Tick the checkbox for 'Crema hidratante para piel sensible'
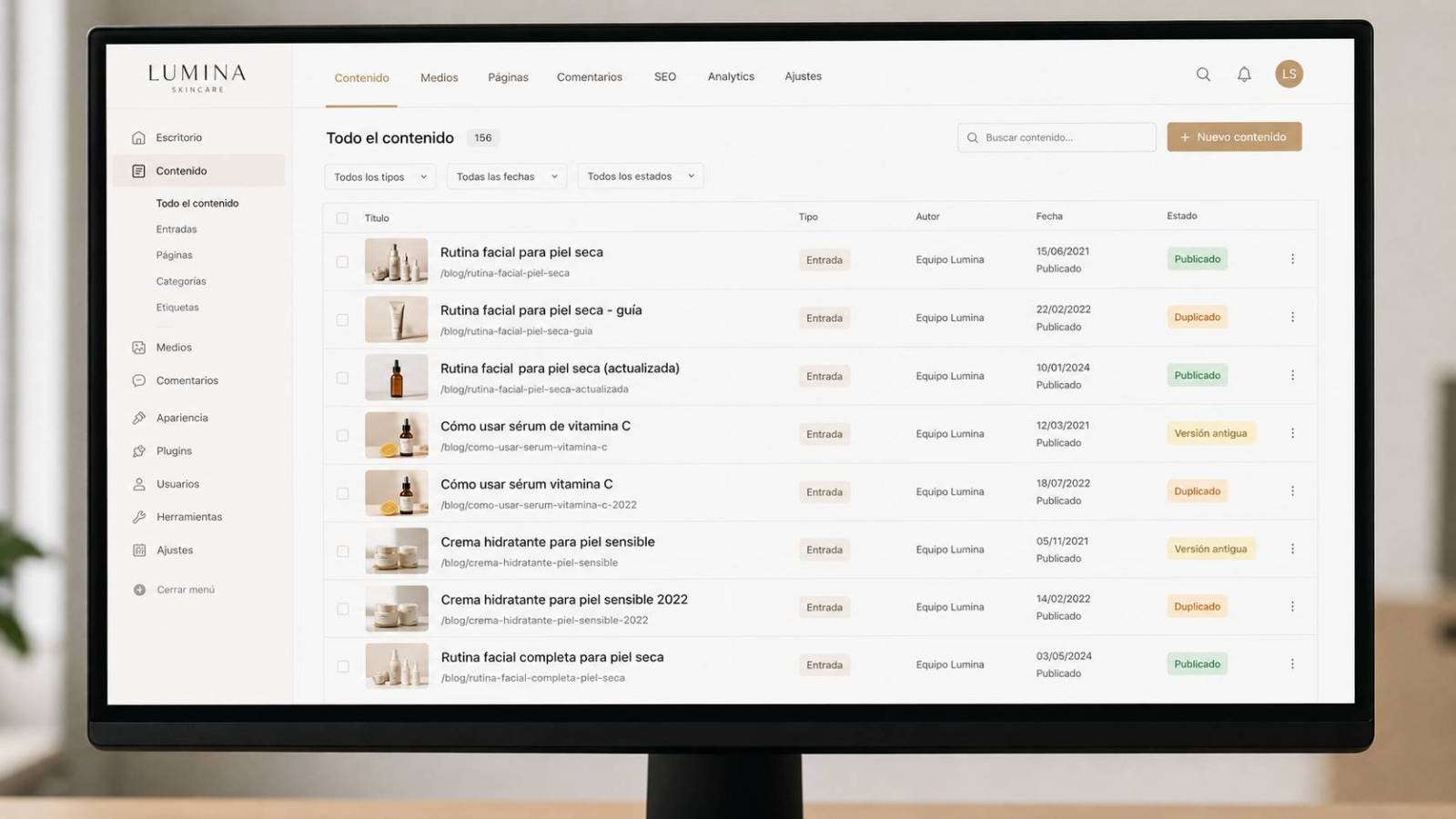The width and height of the screenshot is (1456, 819). [342, 551]
